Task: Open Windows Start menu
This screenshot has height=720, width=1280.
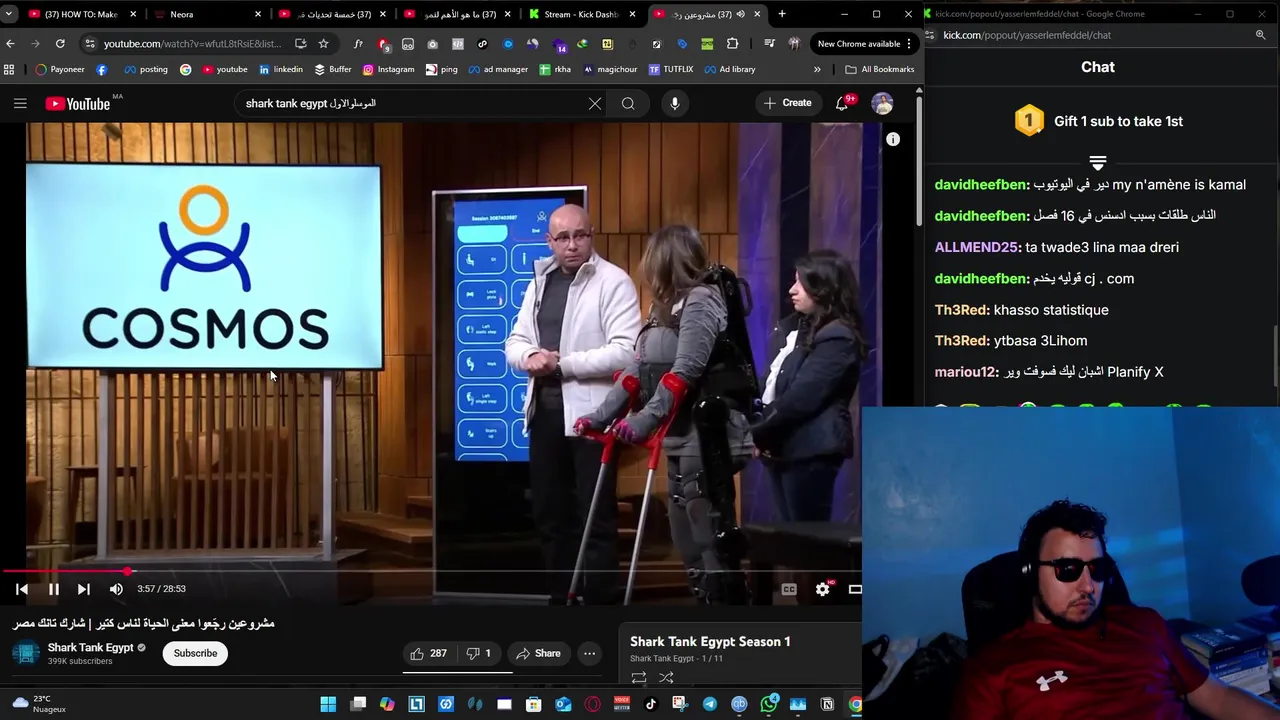Action: [328, 704]
